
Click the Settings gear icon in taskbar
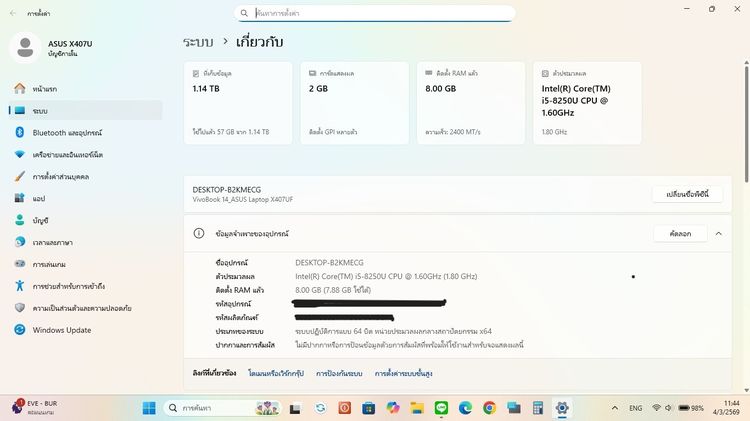click(x=562, y=408)
